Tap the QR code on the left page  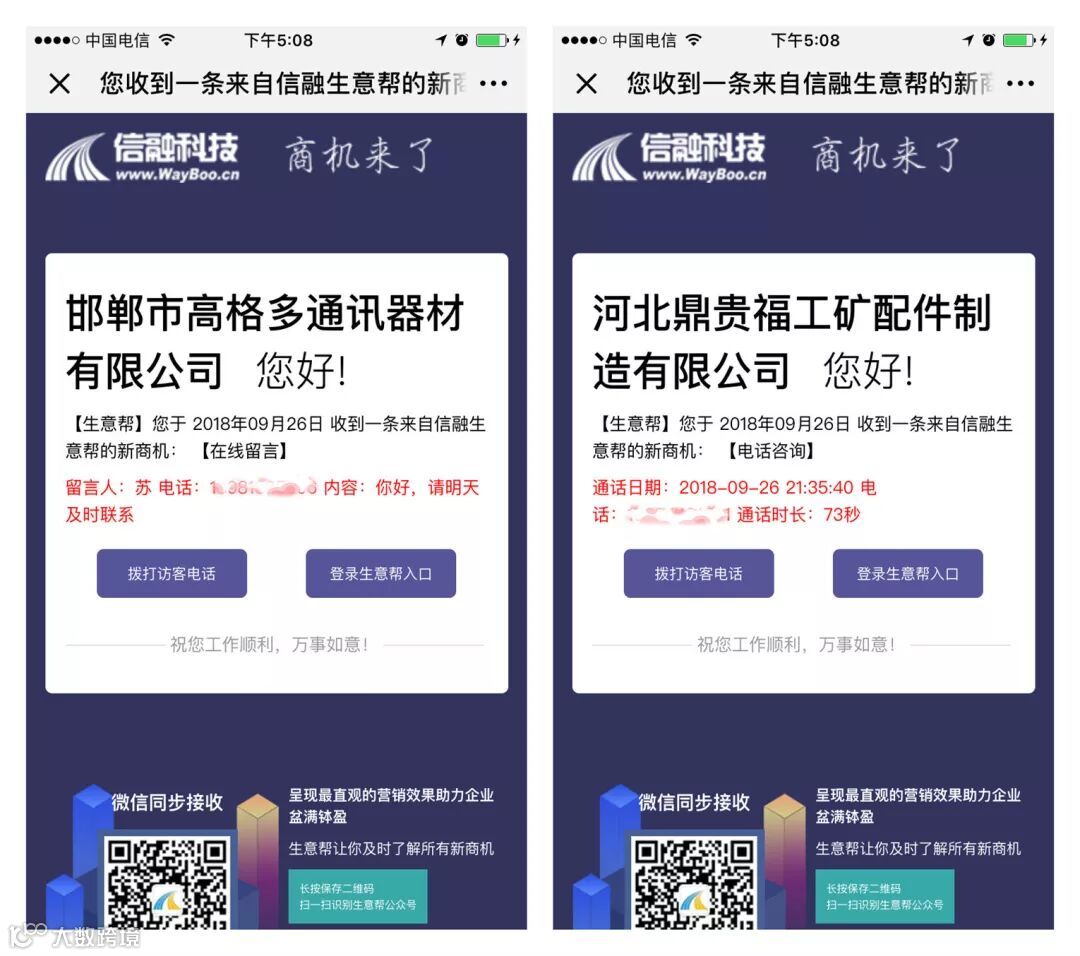[167, 883]
